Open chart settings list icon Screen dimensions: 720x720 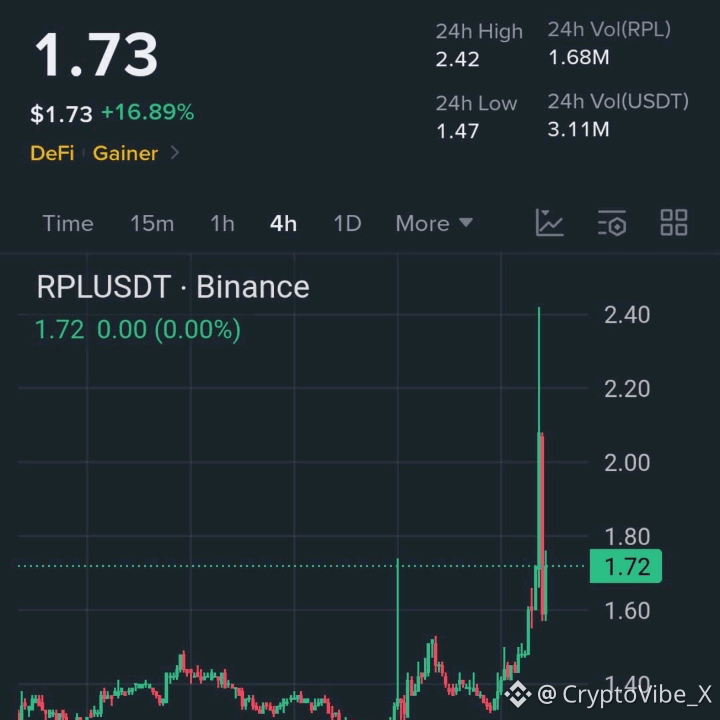(x=612, y=223)
